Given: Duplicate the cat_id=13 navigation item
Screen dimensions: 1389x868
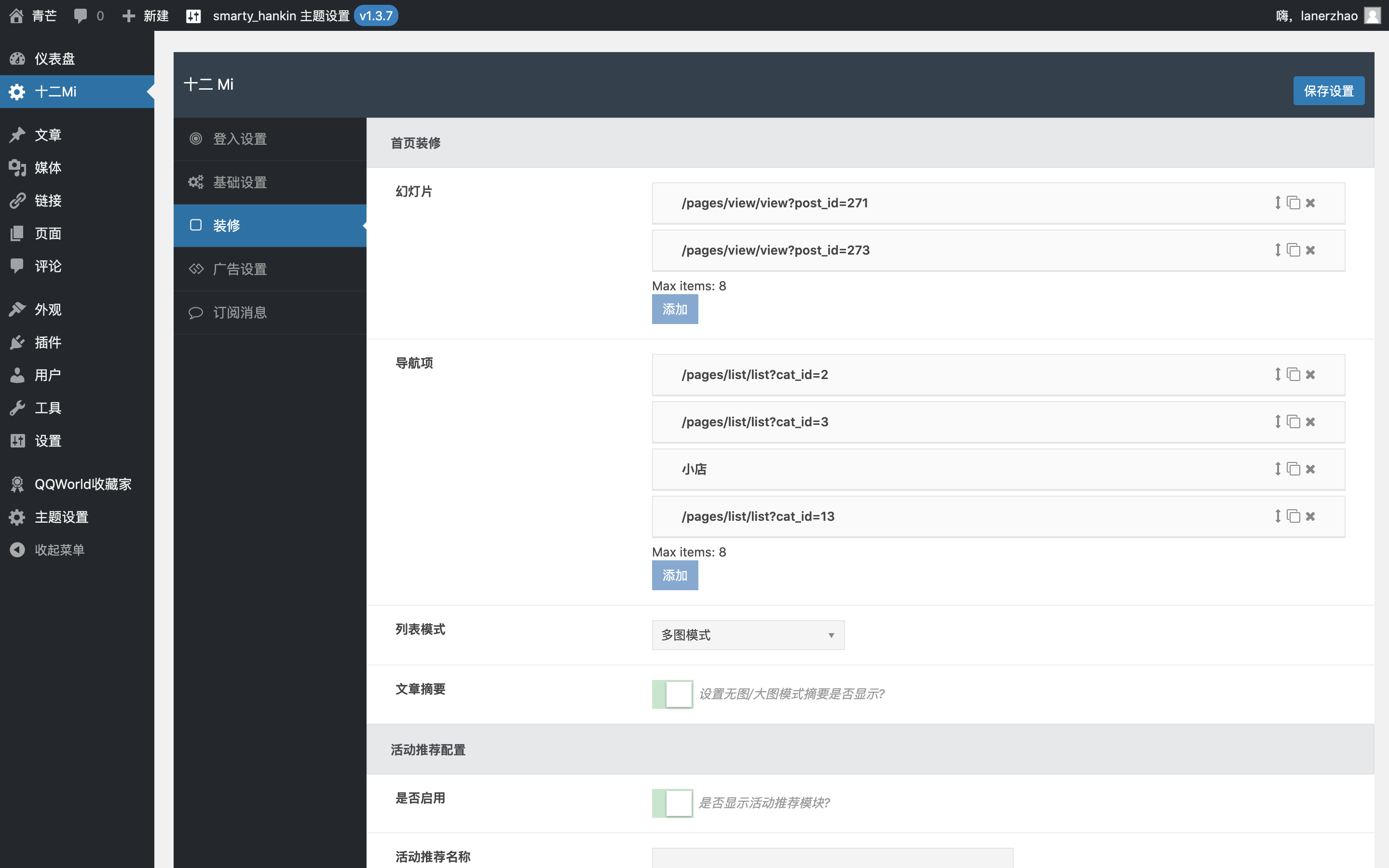Looking at the screenshot, I should pyautogui.click(x=1293, y=516).
